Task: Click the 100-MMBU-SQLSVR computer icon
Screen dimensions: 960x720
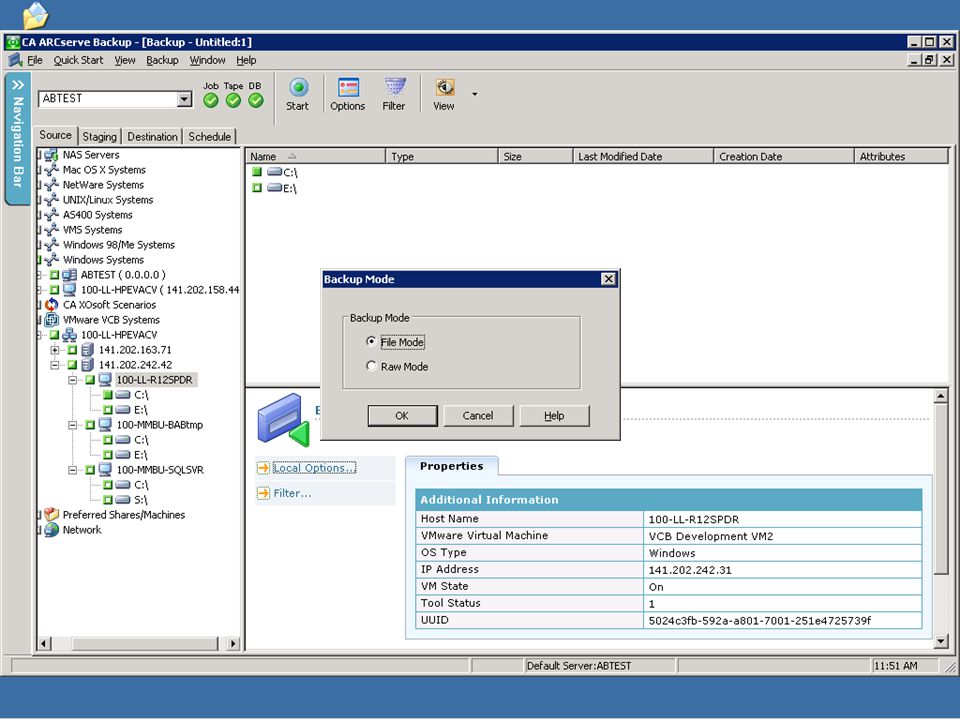Action: click(x=105, y=470)
